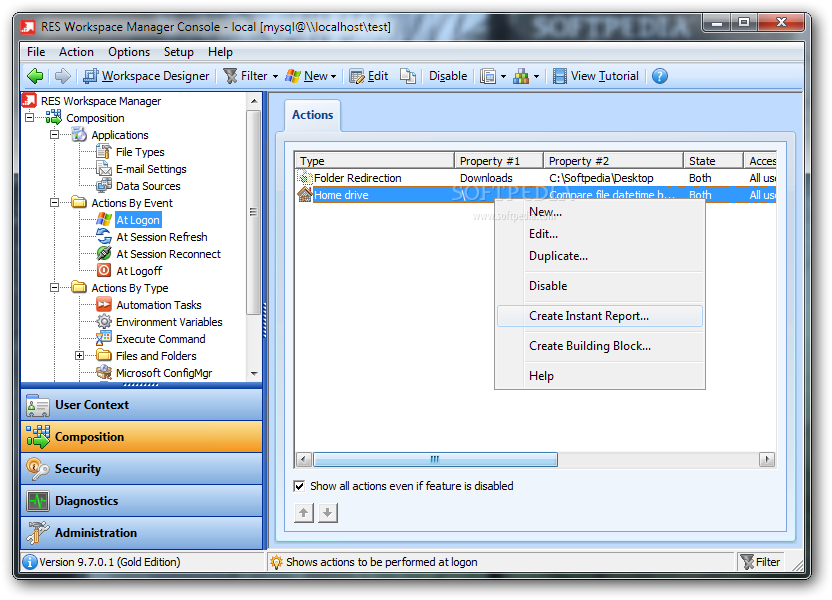This screenshot has width=832, height=600.
Task: Select Data Sources in the tree
Action: point(148,186)
